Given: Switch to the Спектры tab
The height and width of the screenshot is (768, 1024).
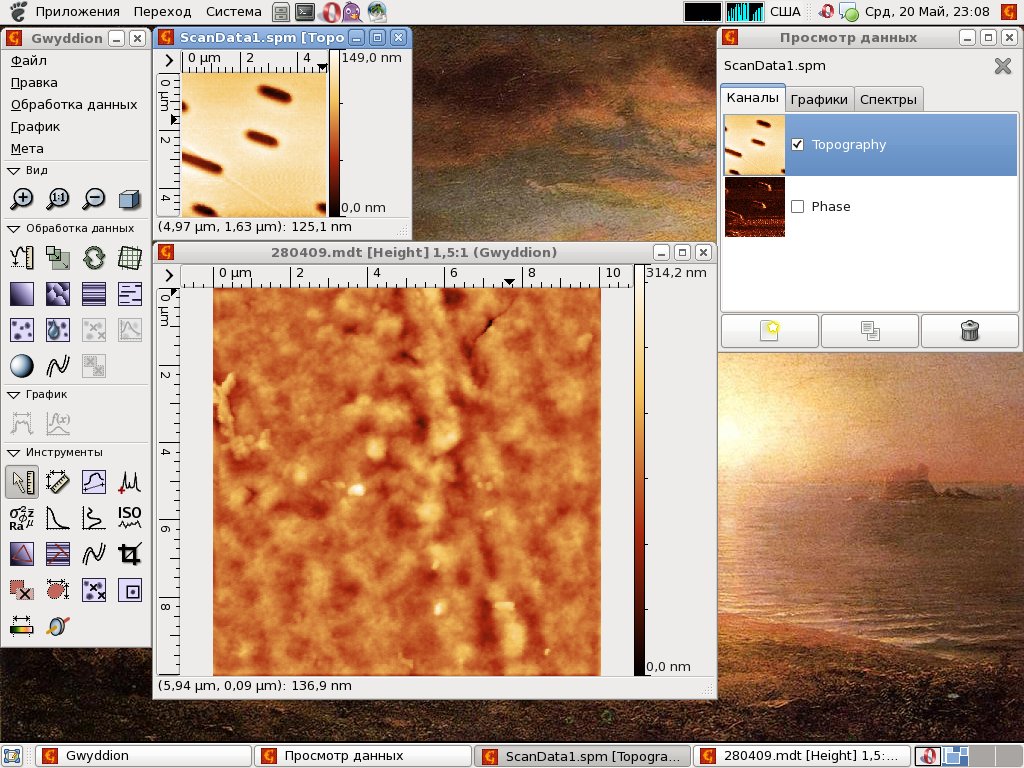Looking at the screenshot, I should (888, 99).
